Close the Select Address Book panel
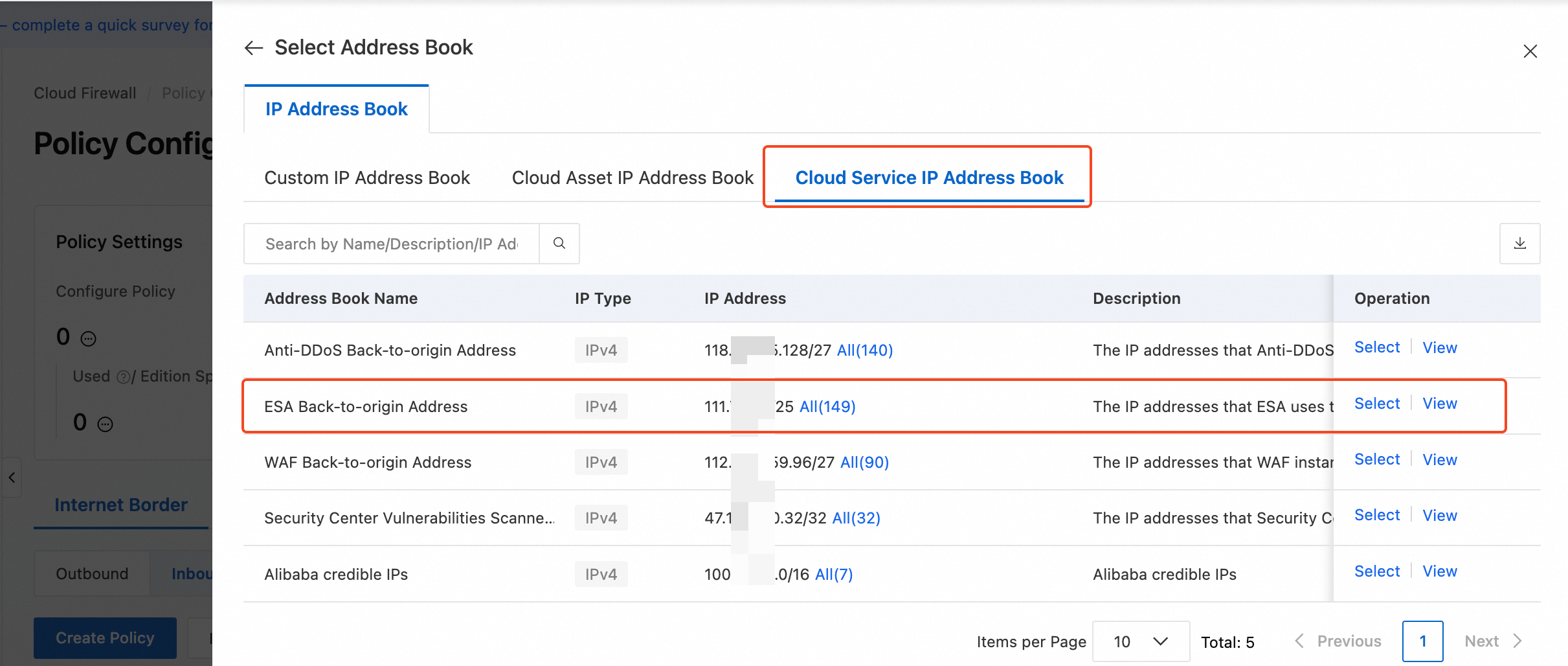The image size is (1568, 666). [1530, 51]
